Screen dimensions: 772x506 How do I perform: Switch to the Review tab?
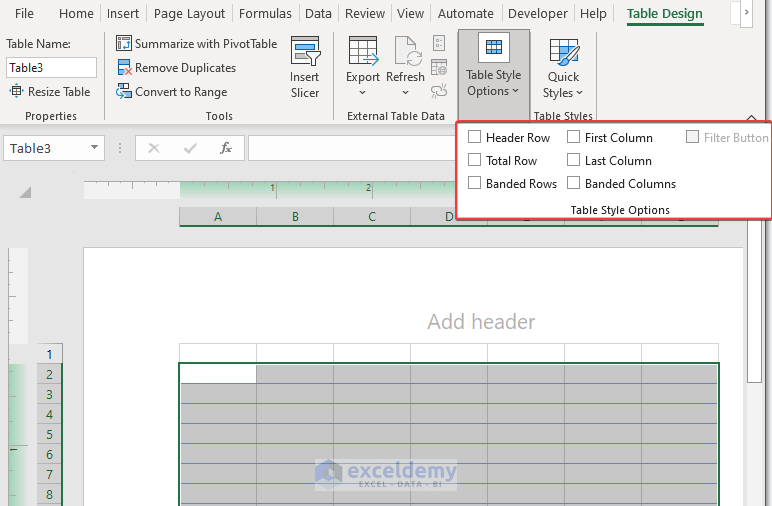click(x=365, y=13)
